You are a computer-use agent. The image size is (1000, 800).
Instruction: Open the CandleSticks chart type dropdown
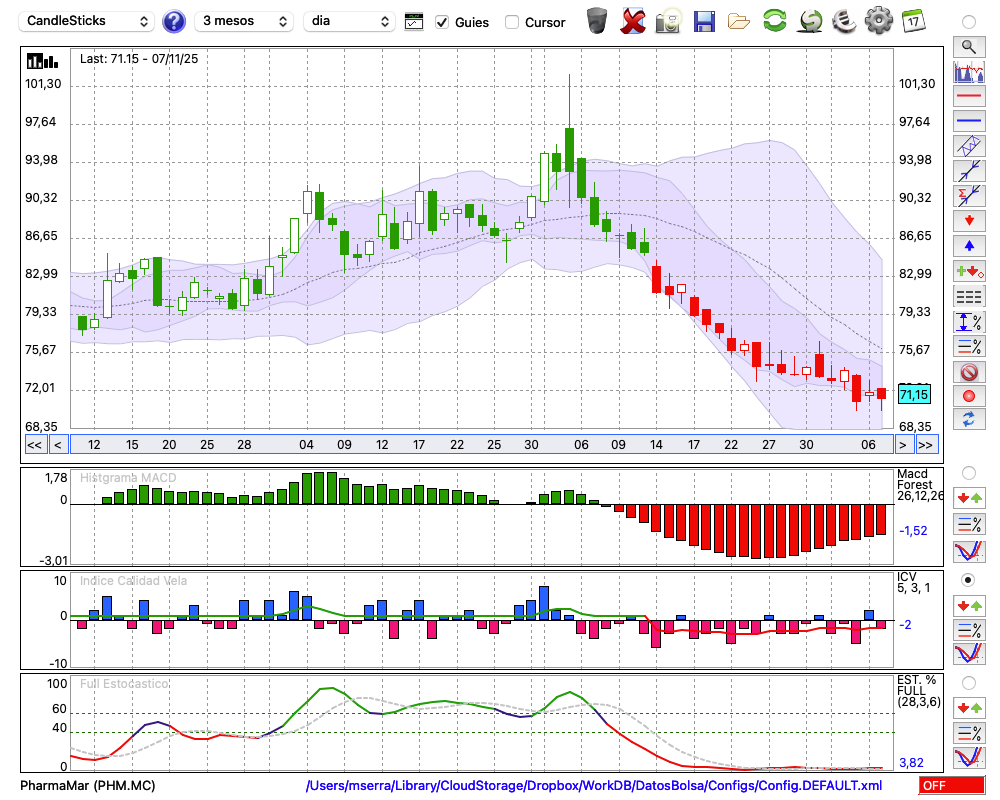[88, 21]
